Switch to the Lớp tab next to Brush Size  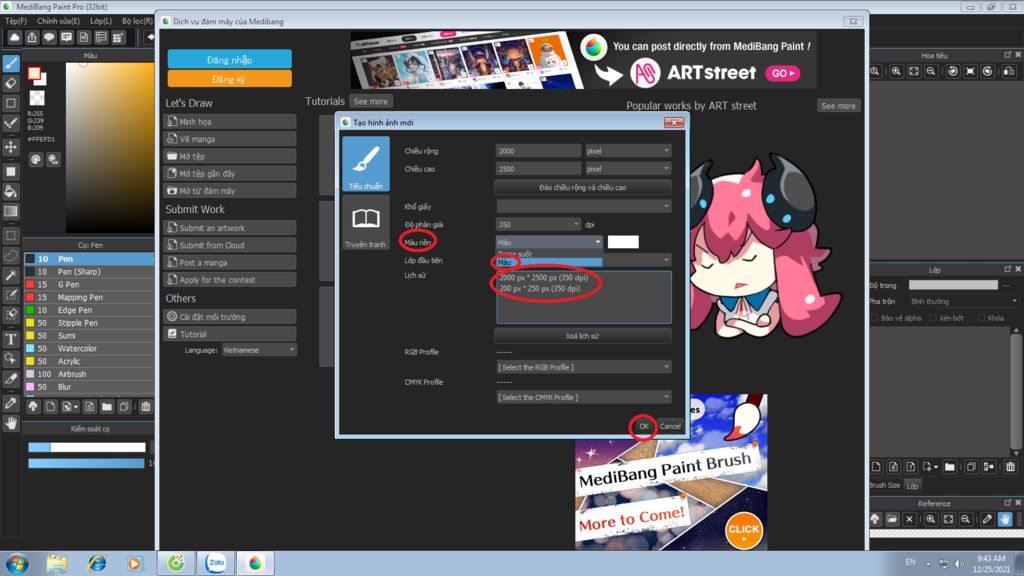(x=912, y=486)
